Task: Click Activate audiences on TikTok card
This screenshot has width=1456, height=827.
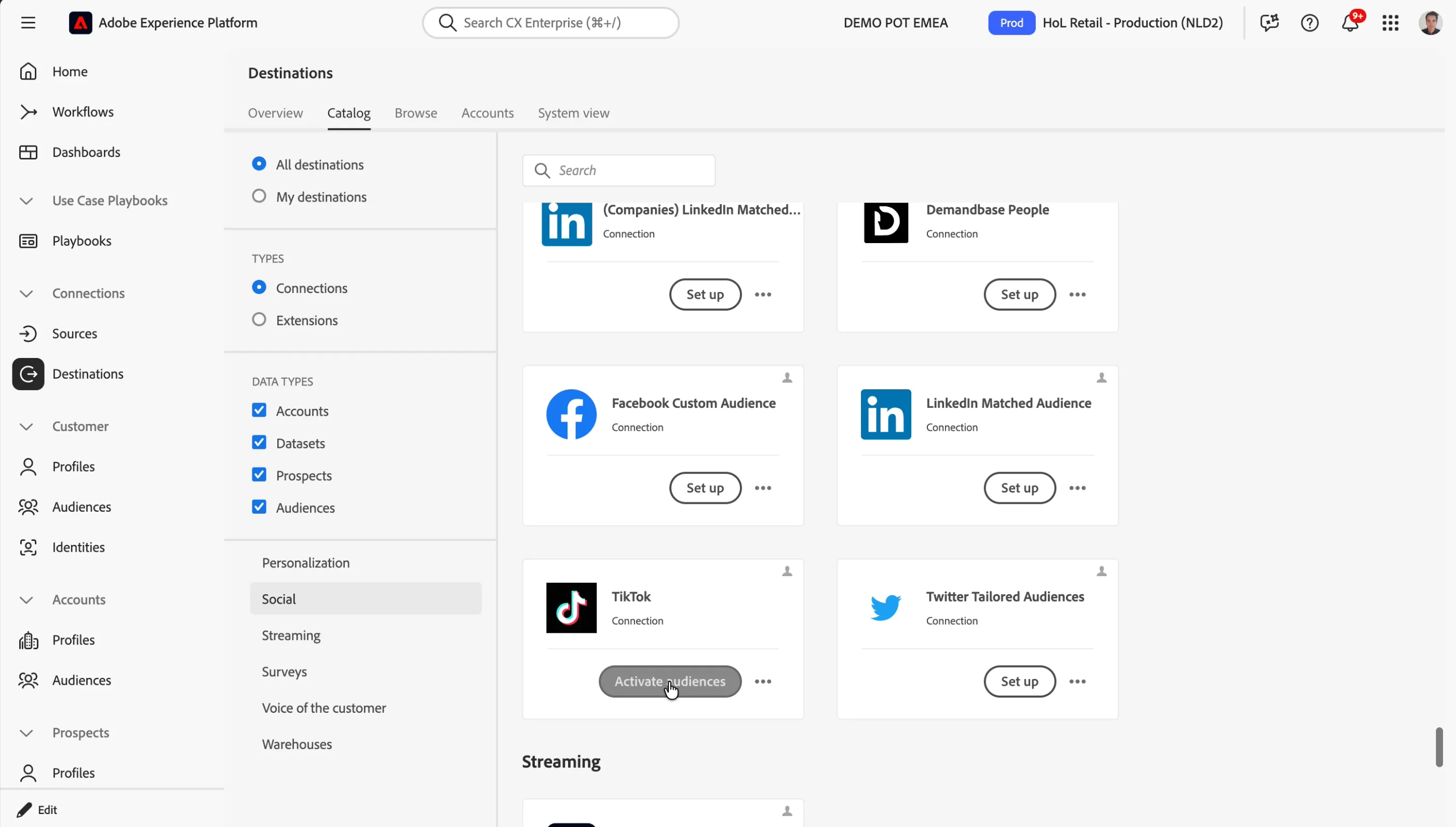Action: pyautogui.click(x=669, y=681)
